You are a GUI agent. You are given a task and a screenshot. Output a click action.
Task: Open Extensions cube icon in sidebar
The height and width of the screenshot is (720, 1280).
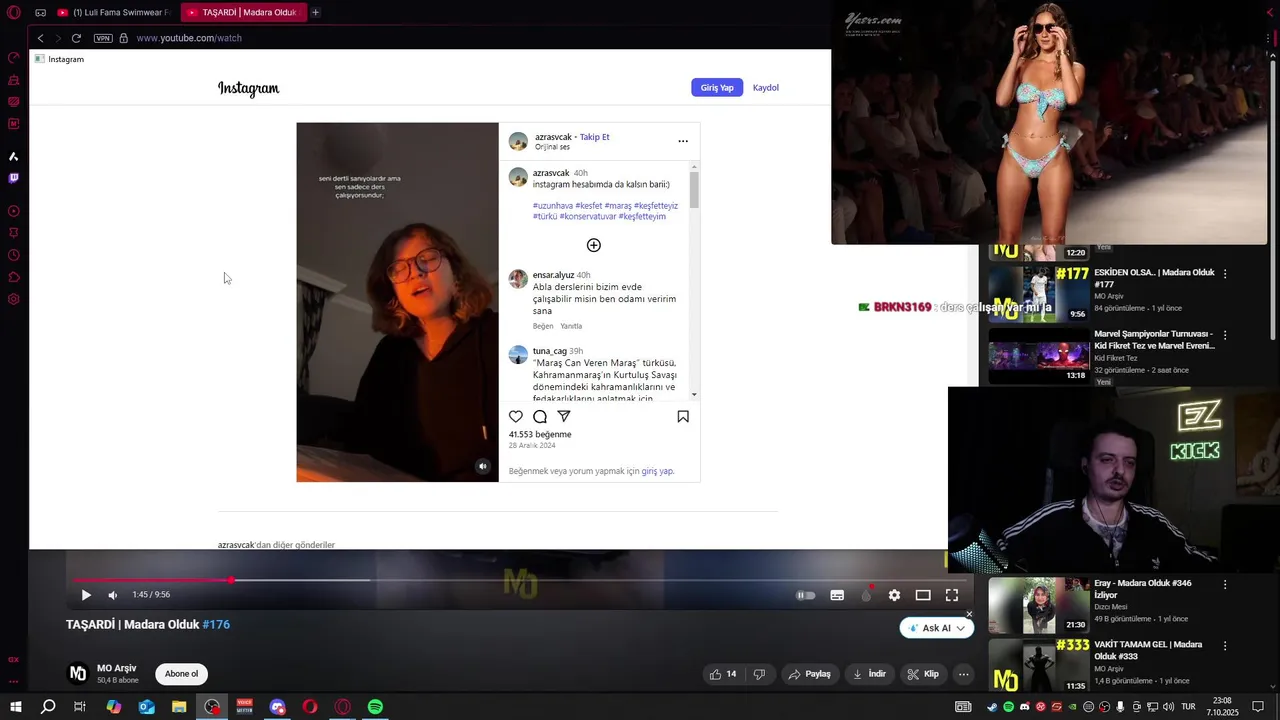(14, 277)
